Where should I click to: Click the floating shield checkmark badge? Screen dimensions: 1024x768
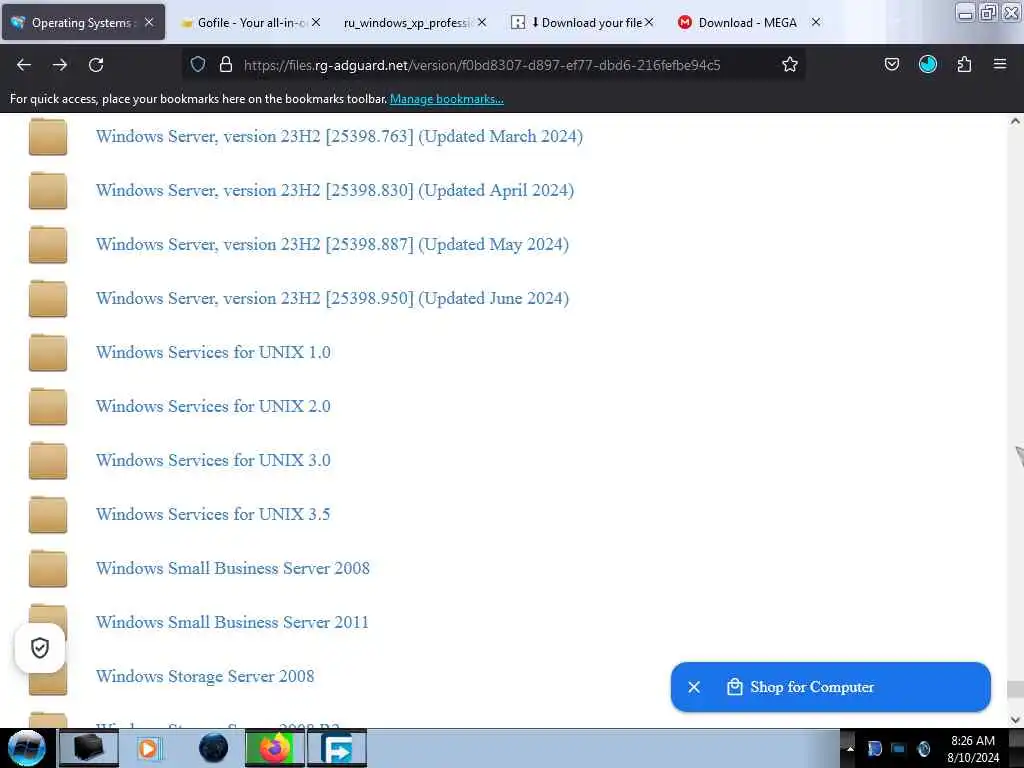40,648
